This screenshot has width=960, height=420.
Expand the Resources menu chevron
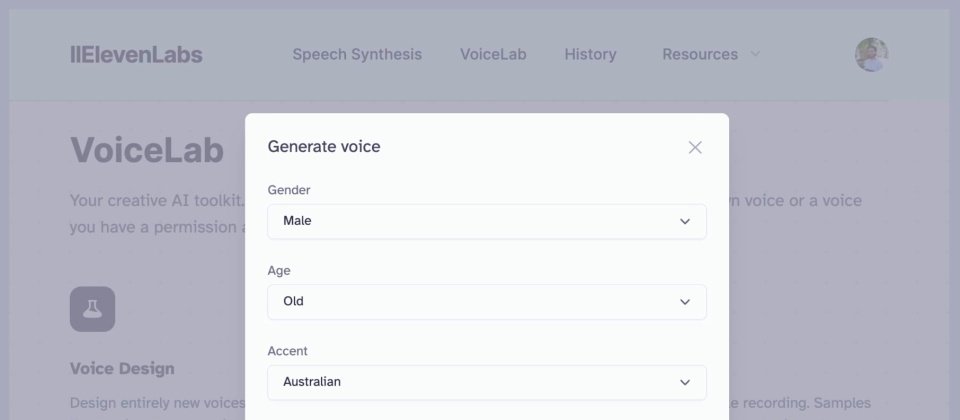click(755, 54)
